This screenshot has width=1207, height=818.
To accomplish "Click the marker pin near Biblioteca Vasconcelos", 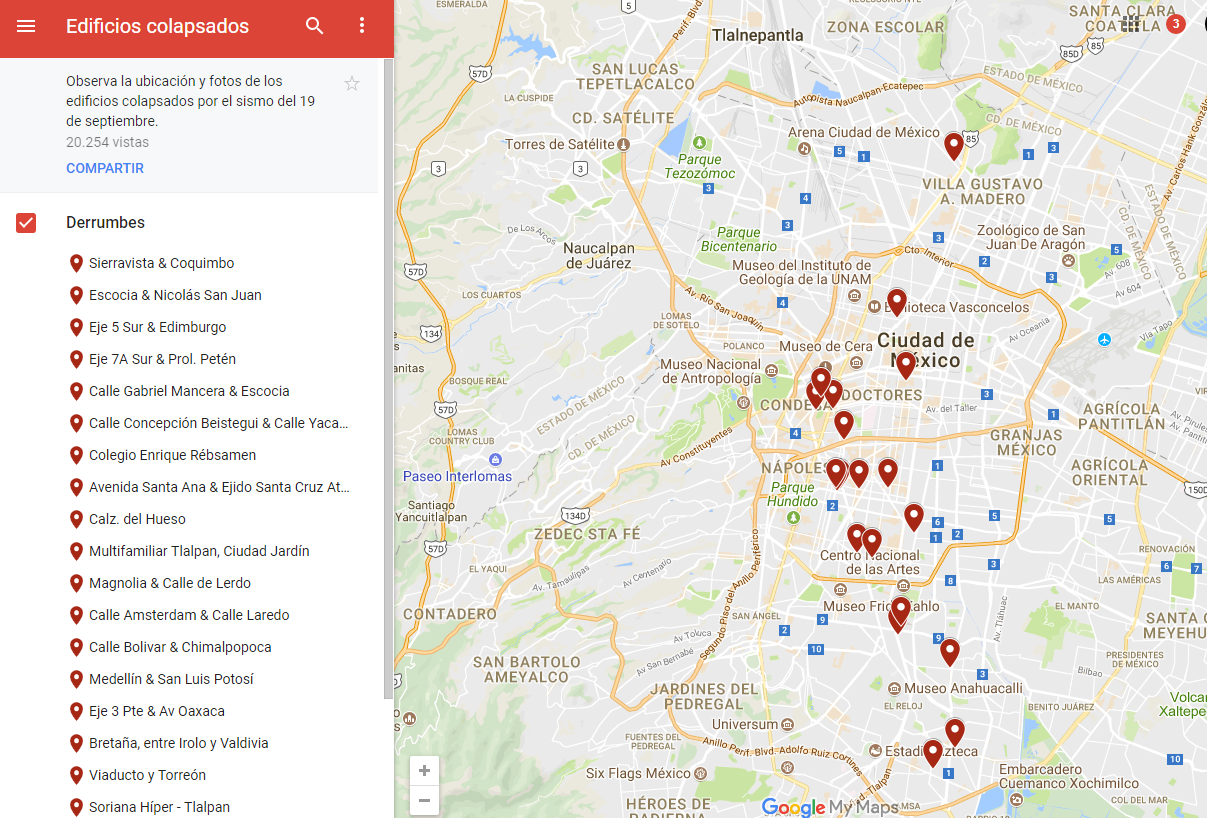I will click(x=897, y=300).
